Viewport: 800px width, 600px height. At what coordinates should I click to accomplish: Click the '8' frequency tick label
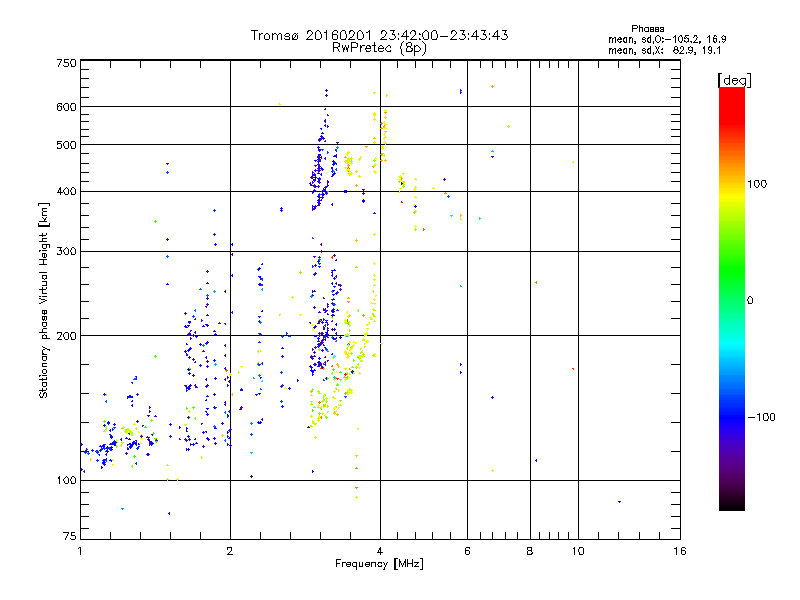click(x=530, y=551)
